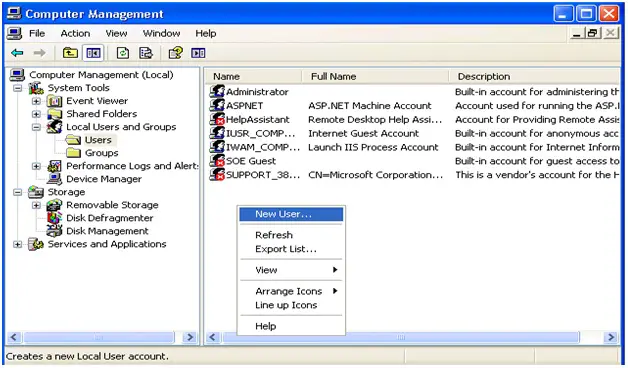
Task: Select the IWAM_COMP... account name
Action: click(x=263, y=147)
